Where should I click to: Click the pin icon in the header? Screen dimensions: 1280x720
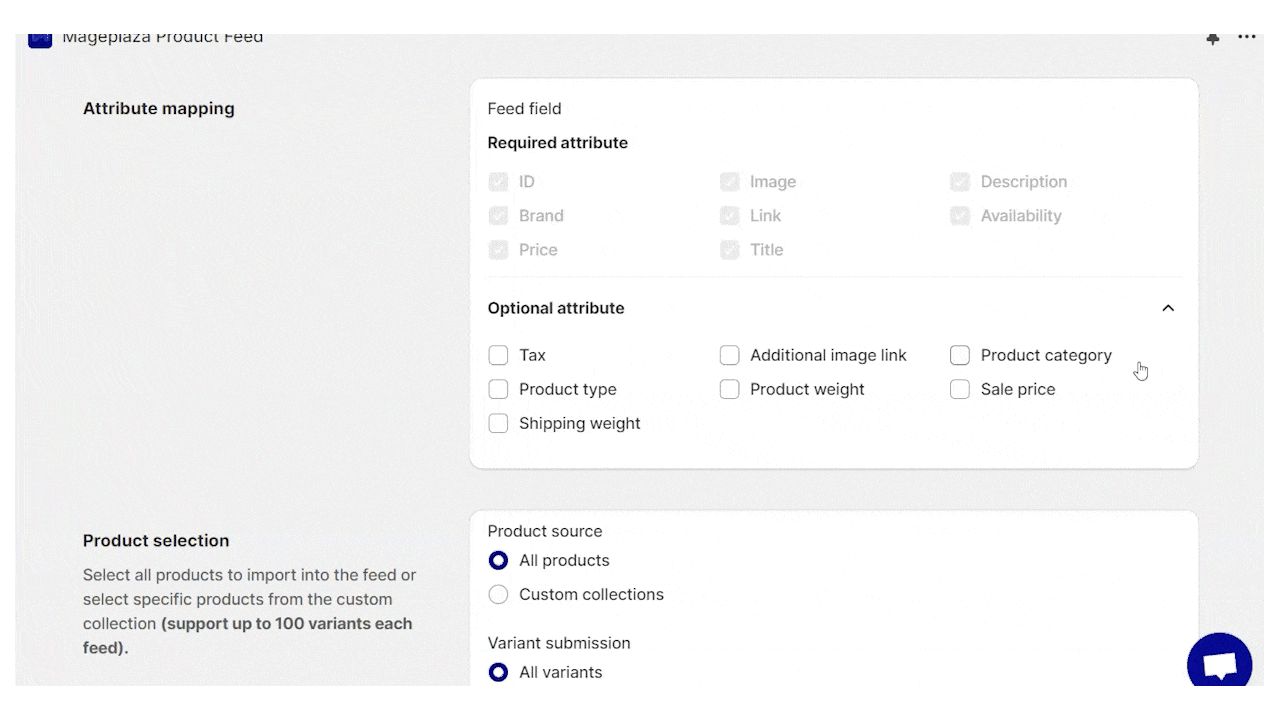[x=1213, y=39]
